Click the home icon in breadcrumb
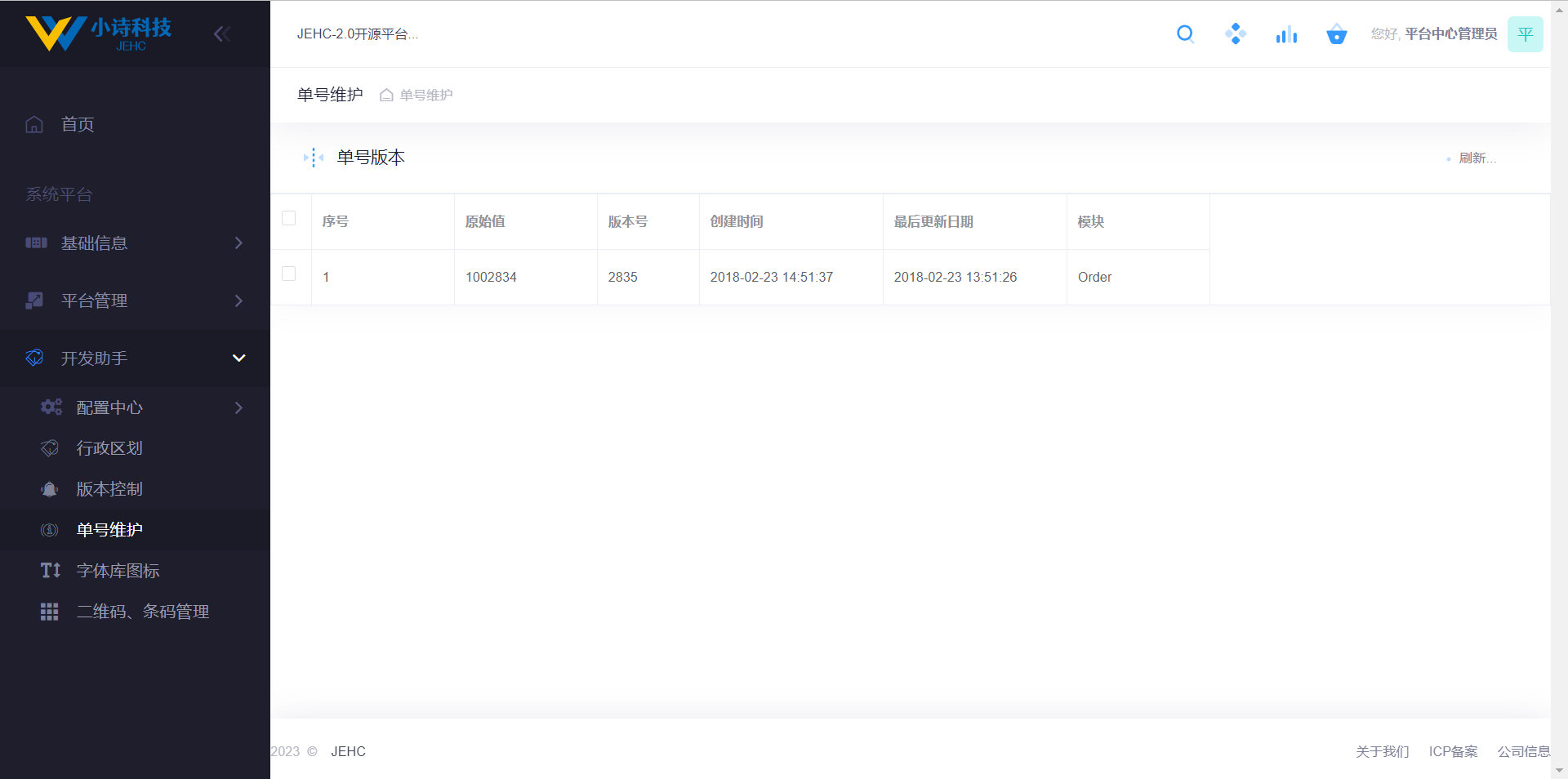This screenshot has height=779, width=1568. [x=386, y=96]
